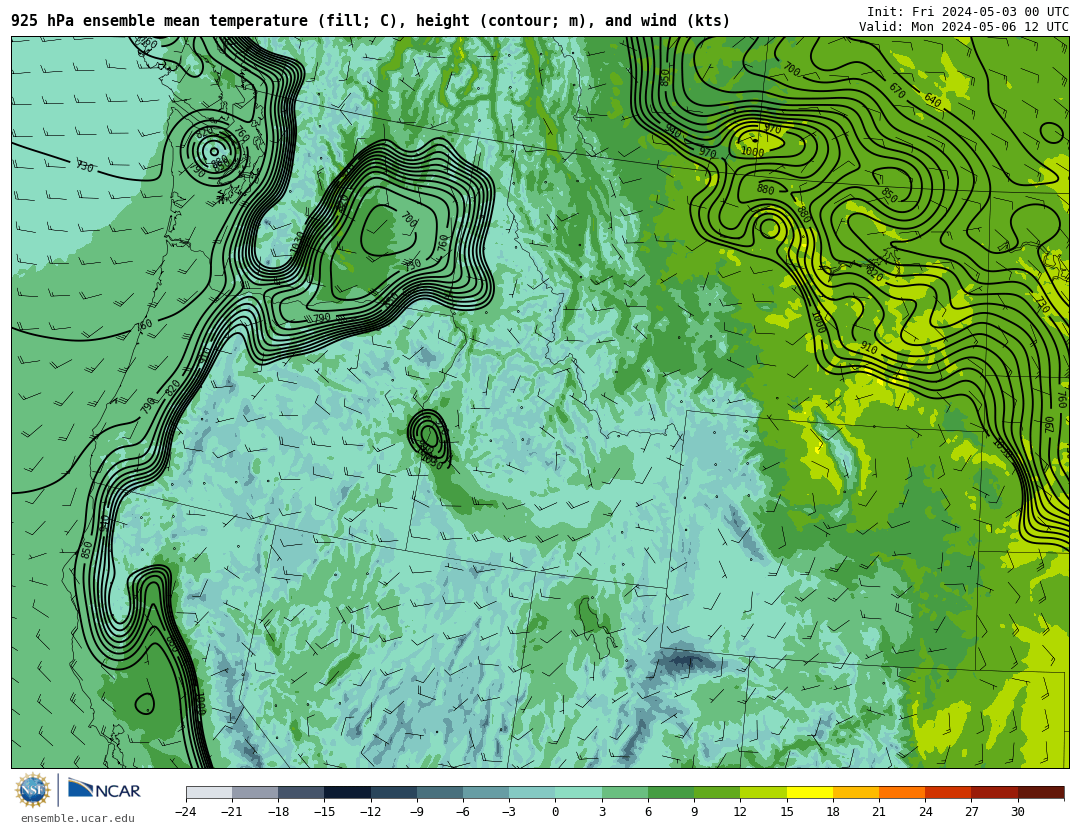This screenshot has height=831, width=1080.
Task: Click the 0 to 3 color swatch
Action: [x=579, y=792]
